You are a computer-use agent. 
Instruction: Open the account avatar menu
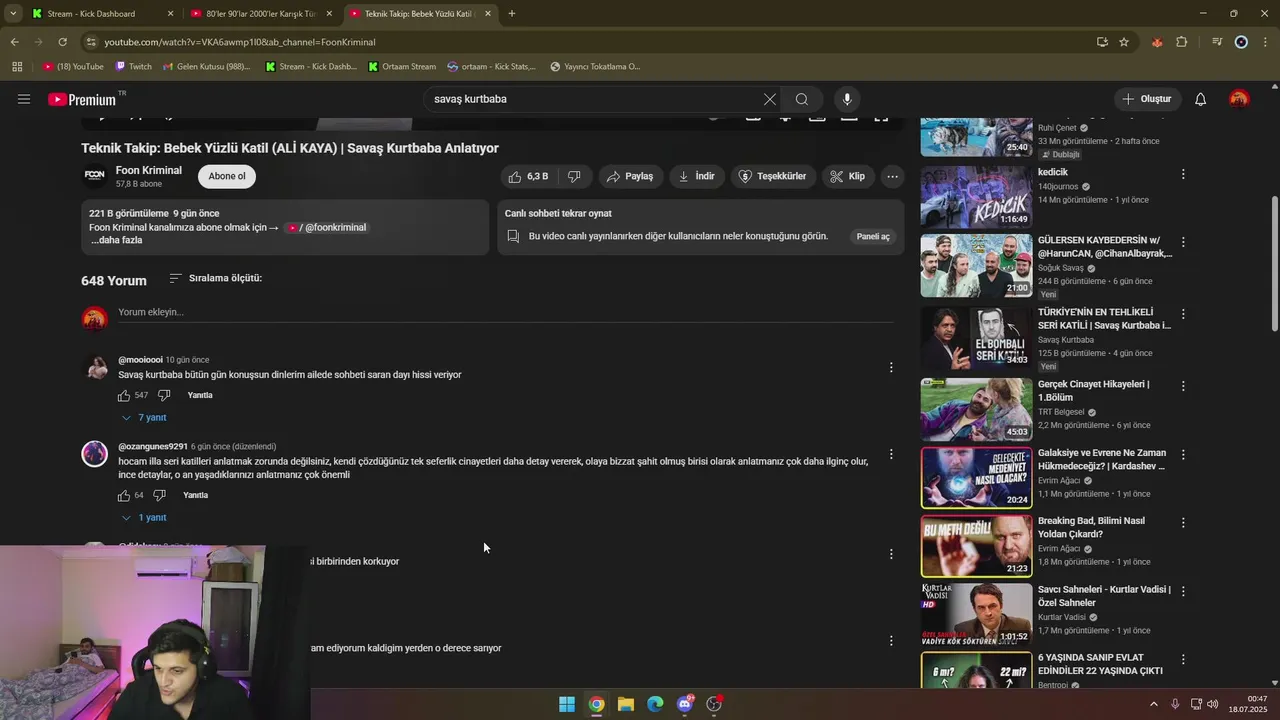[1239, 99]
